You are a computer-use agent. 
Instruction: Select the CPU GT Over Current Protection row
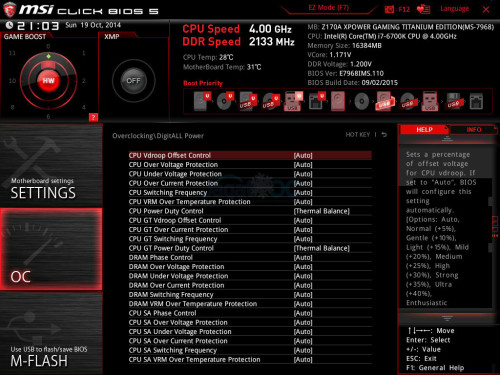click(250, 230)
